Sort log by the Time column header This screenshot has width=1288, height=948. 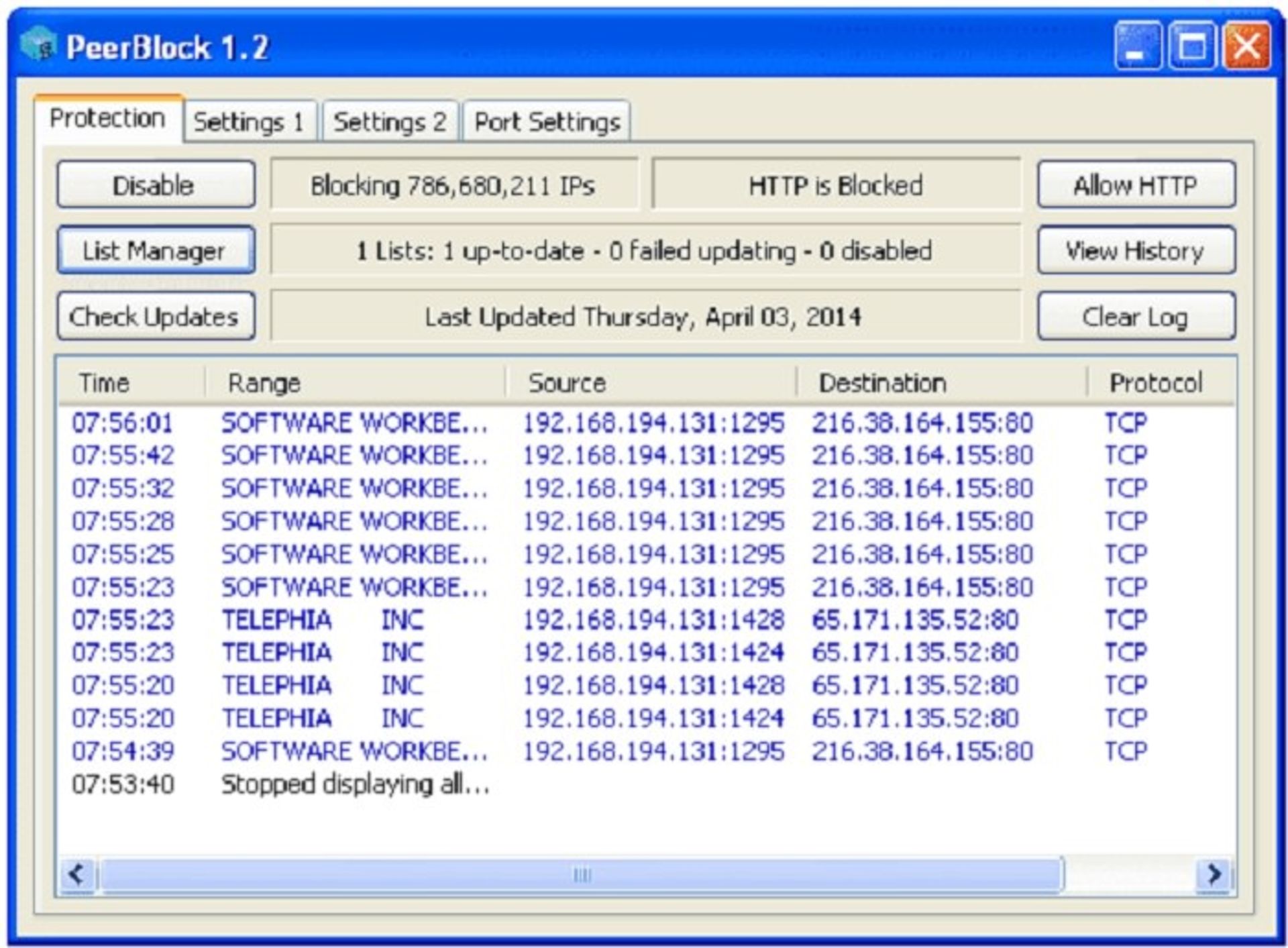click(x=131, y=382)
